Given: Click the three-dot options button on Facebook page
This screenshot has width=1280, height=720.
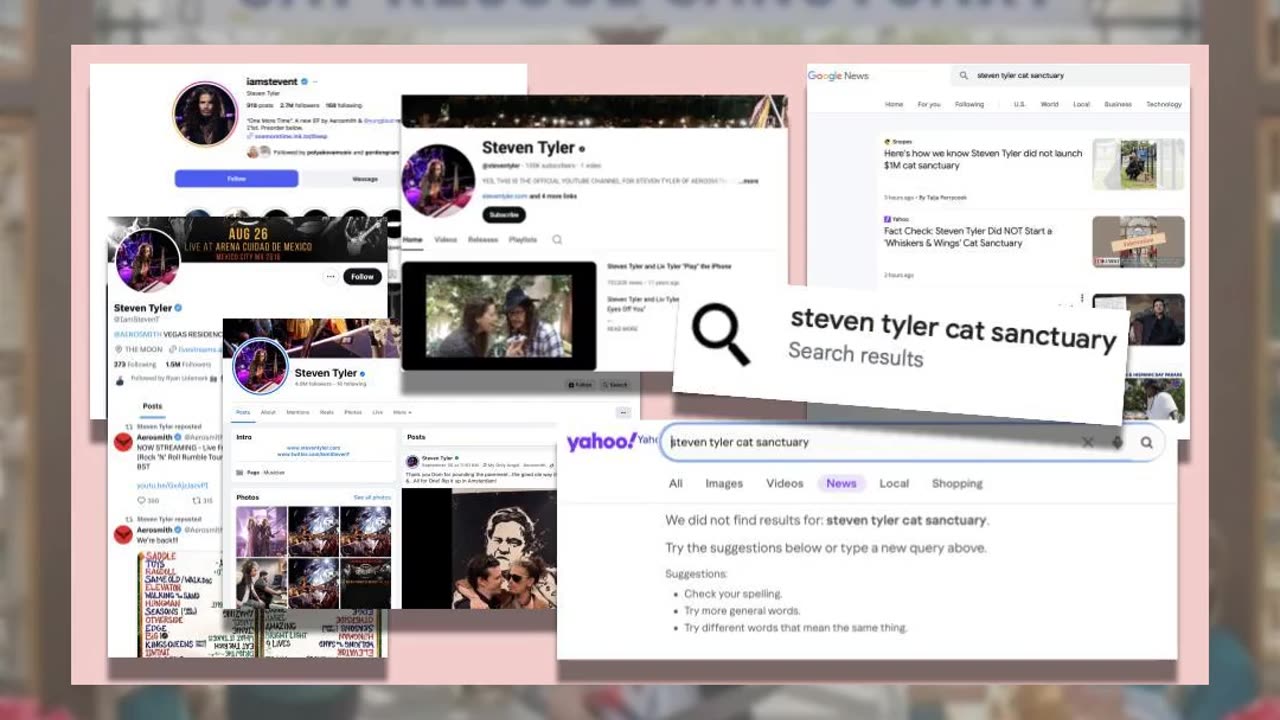Looking at the screenshot, I should [623, 412].
